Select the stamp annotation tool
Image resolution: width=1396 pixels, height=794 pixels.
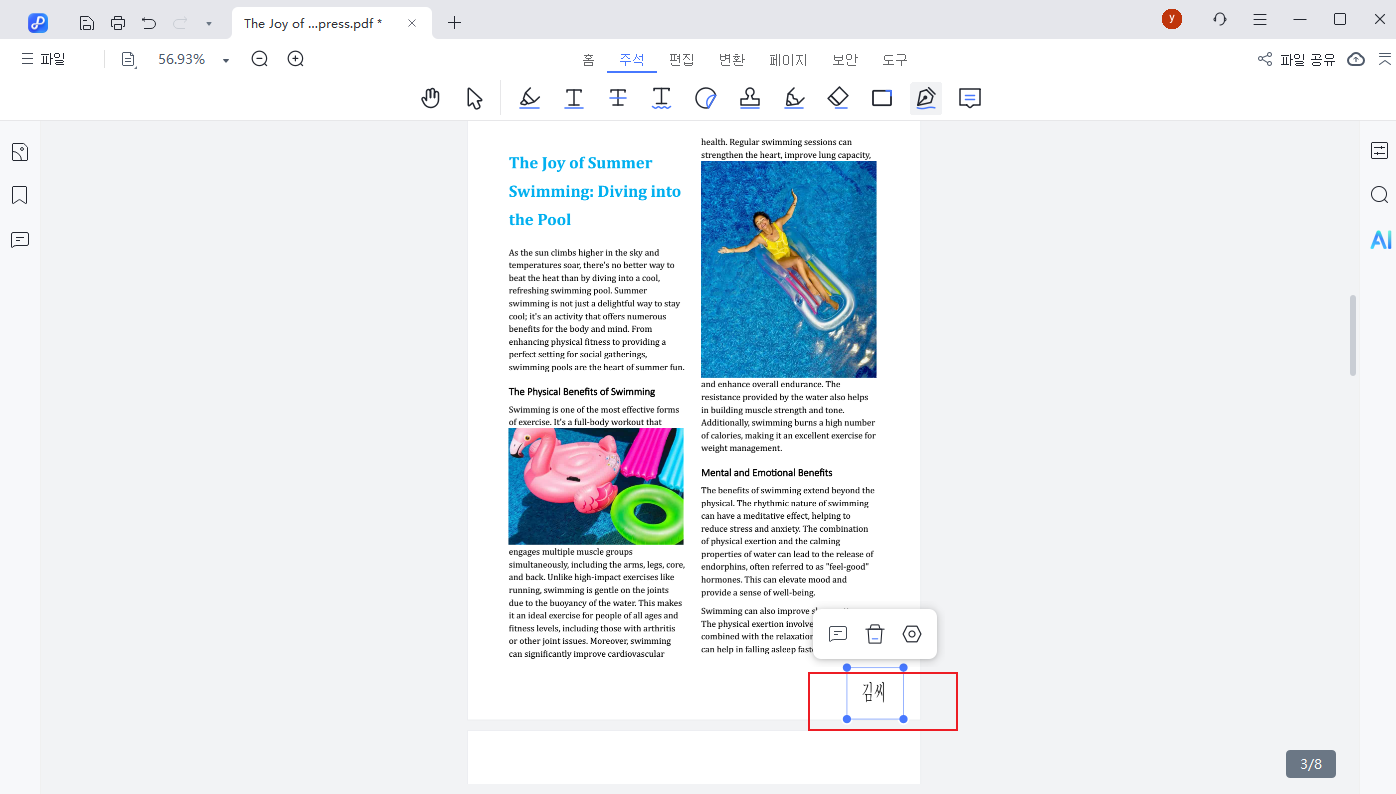(x=750, y=98)
